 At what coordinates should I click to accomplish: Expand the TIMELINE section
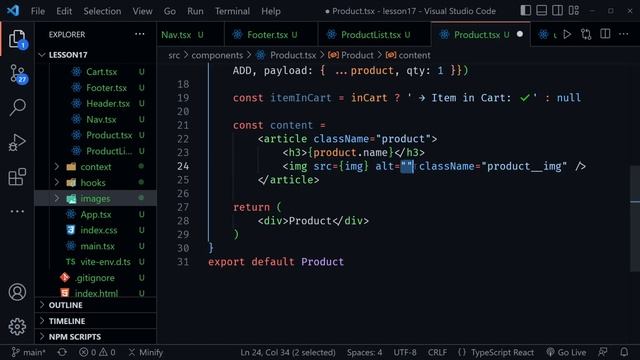[96, 321]
